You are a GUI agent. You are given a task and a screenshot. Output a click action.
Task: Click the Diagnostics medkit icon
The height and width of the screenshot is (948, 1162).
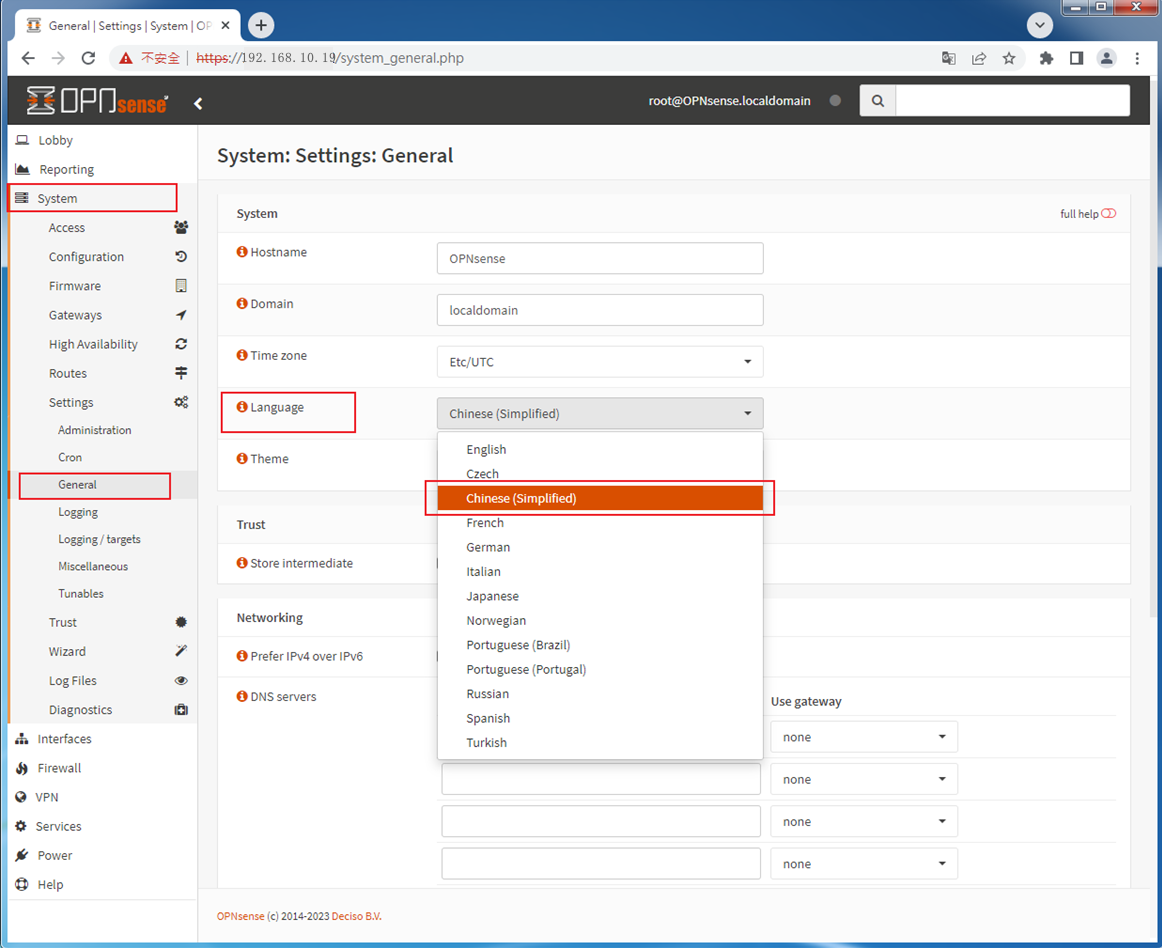(x=181, y=709)
